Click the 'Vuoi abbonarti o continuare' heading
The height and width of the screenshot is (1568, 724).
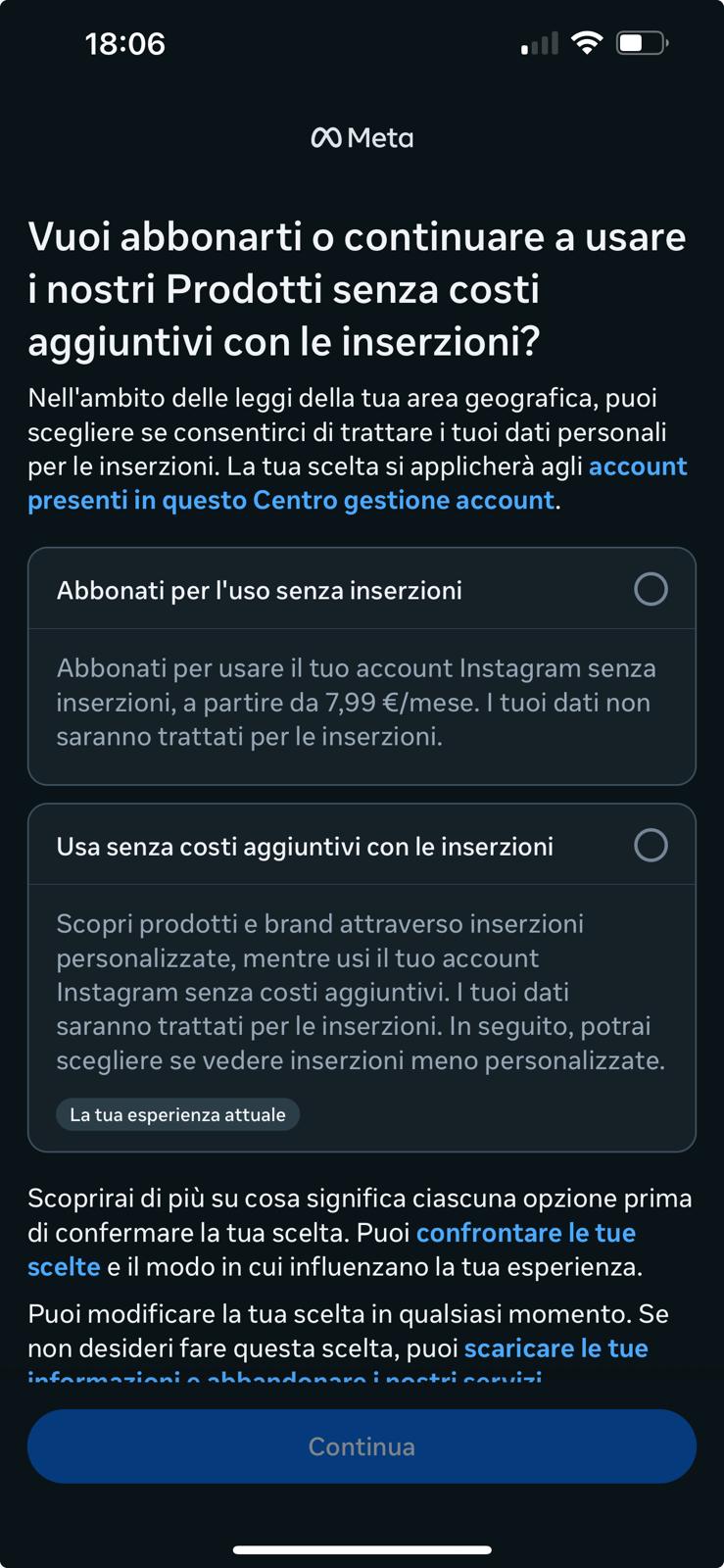pos(358,289)
